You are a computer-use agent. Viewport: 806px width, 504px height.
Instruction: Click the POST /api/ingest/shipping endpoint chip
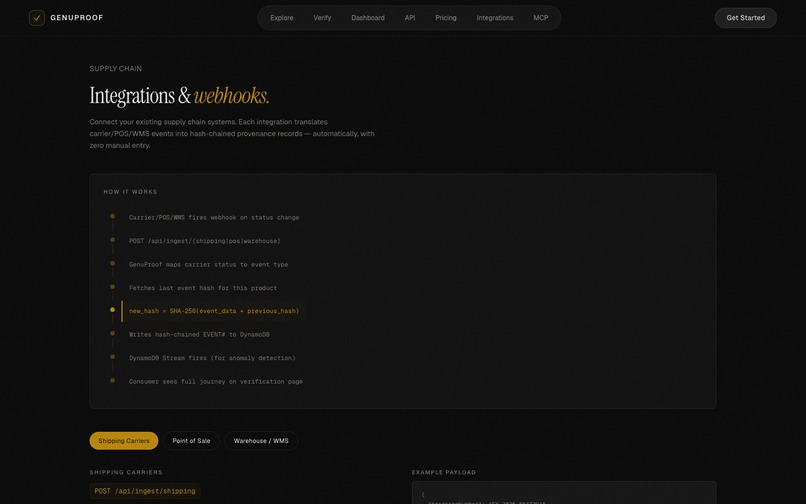(x=145, y=491)
